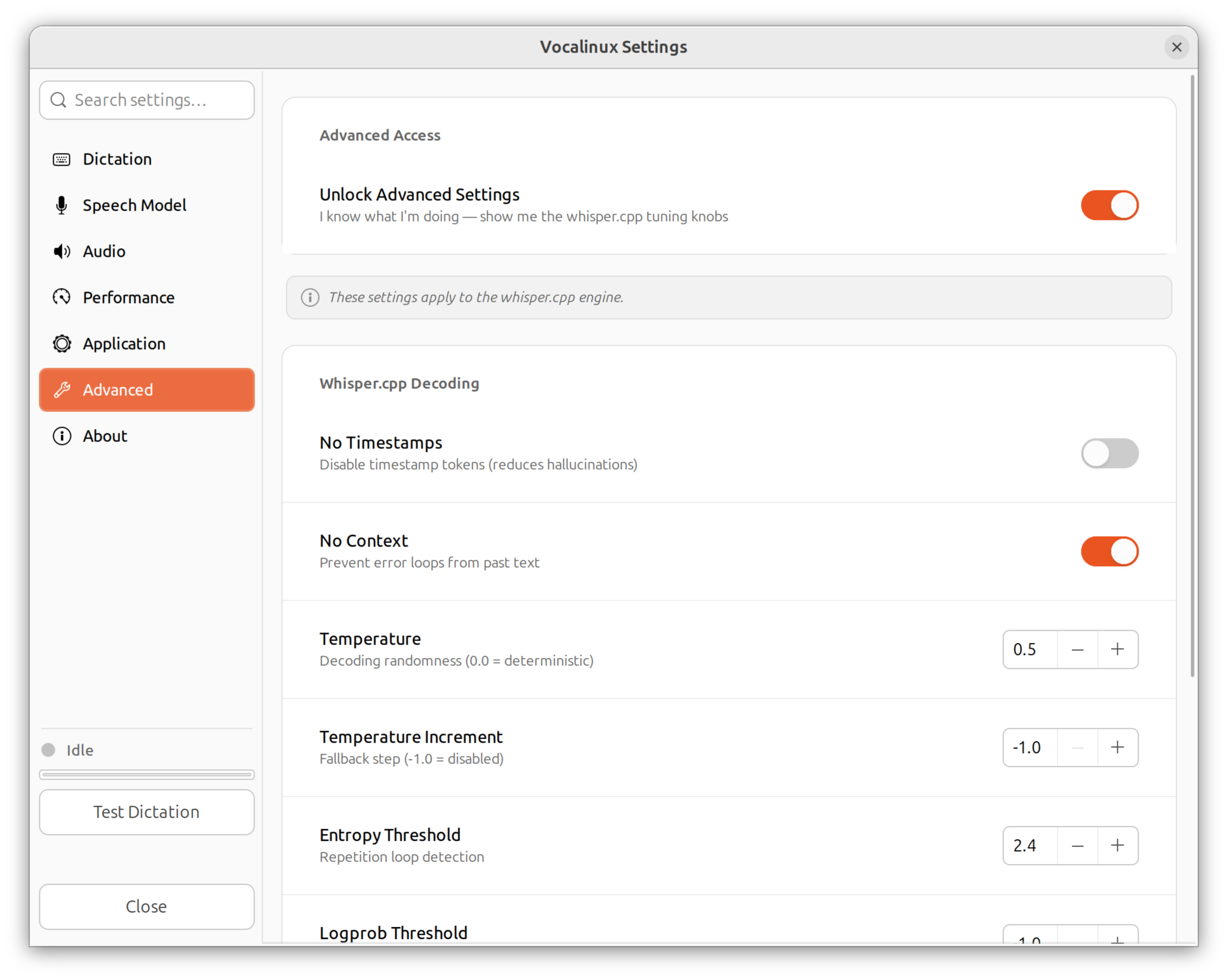Viewport: 1228px width, 980px height.
Task: Toggle Unlock Advanced Settings switch
Action: (1110, 205)
